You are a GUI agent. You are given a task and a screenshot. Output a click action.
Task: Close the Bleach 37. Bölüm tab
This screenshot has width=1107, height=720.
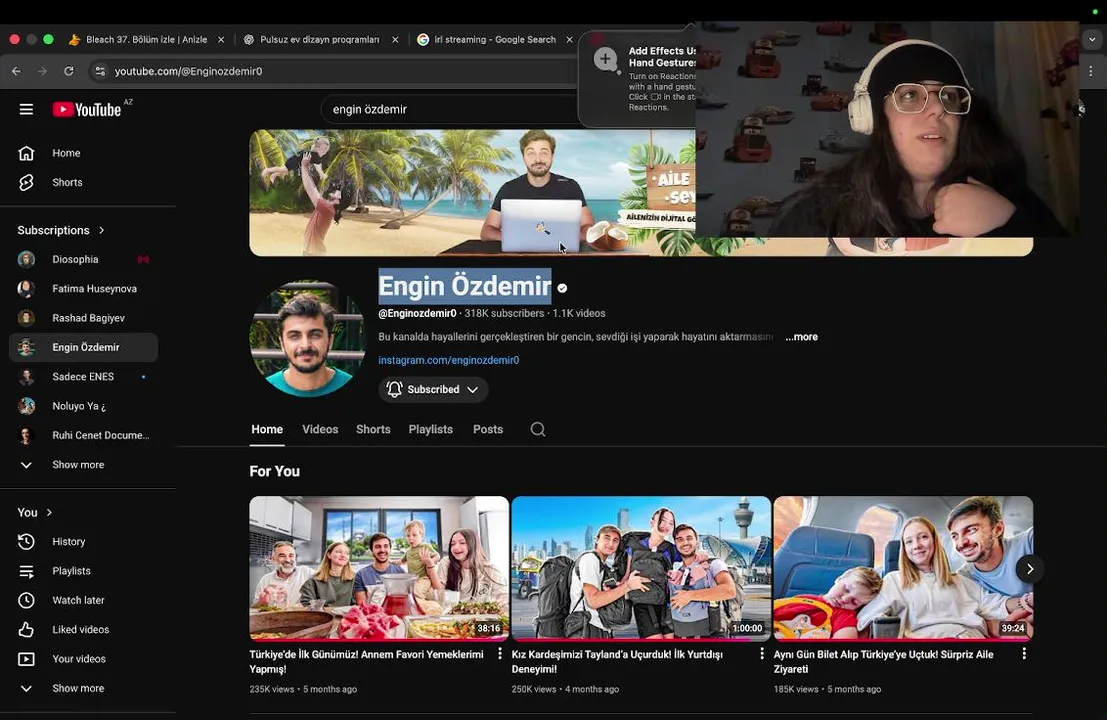pyautogui.click(x=221, y=40)
